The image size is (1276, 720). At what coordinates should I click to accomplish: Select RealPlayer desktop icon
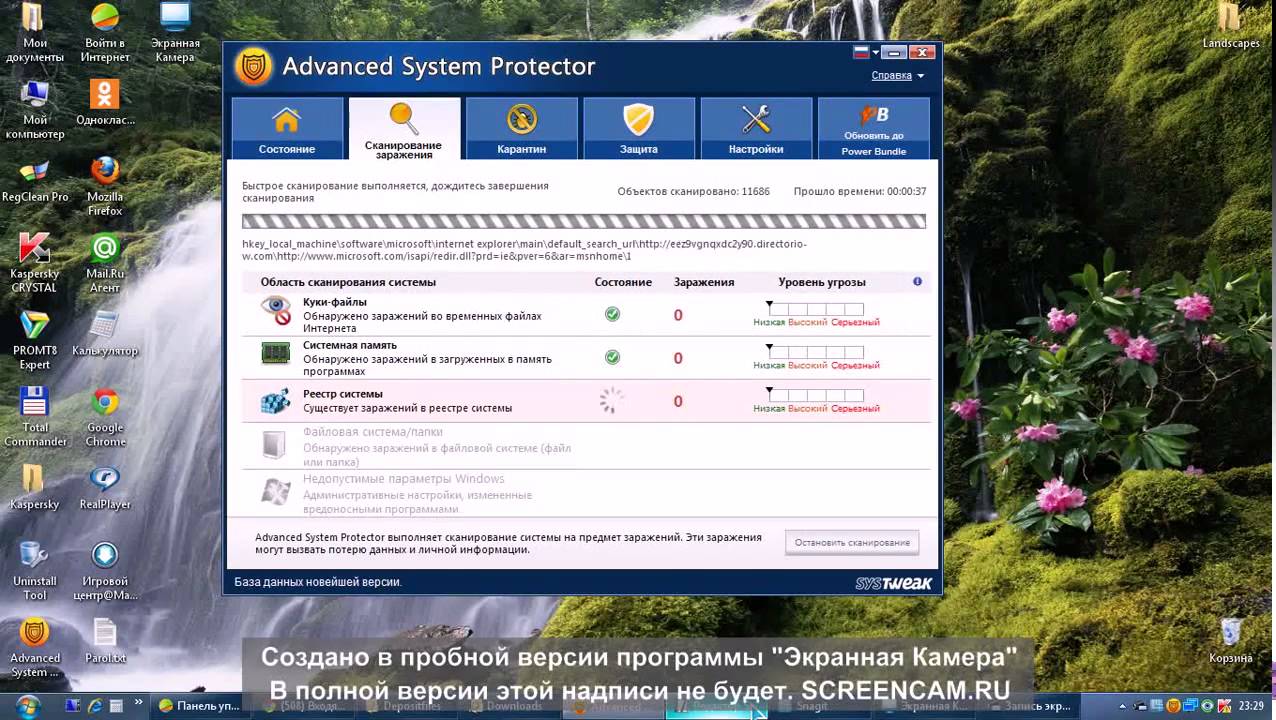coord(105,488)
